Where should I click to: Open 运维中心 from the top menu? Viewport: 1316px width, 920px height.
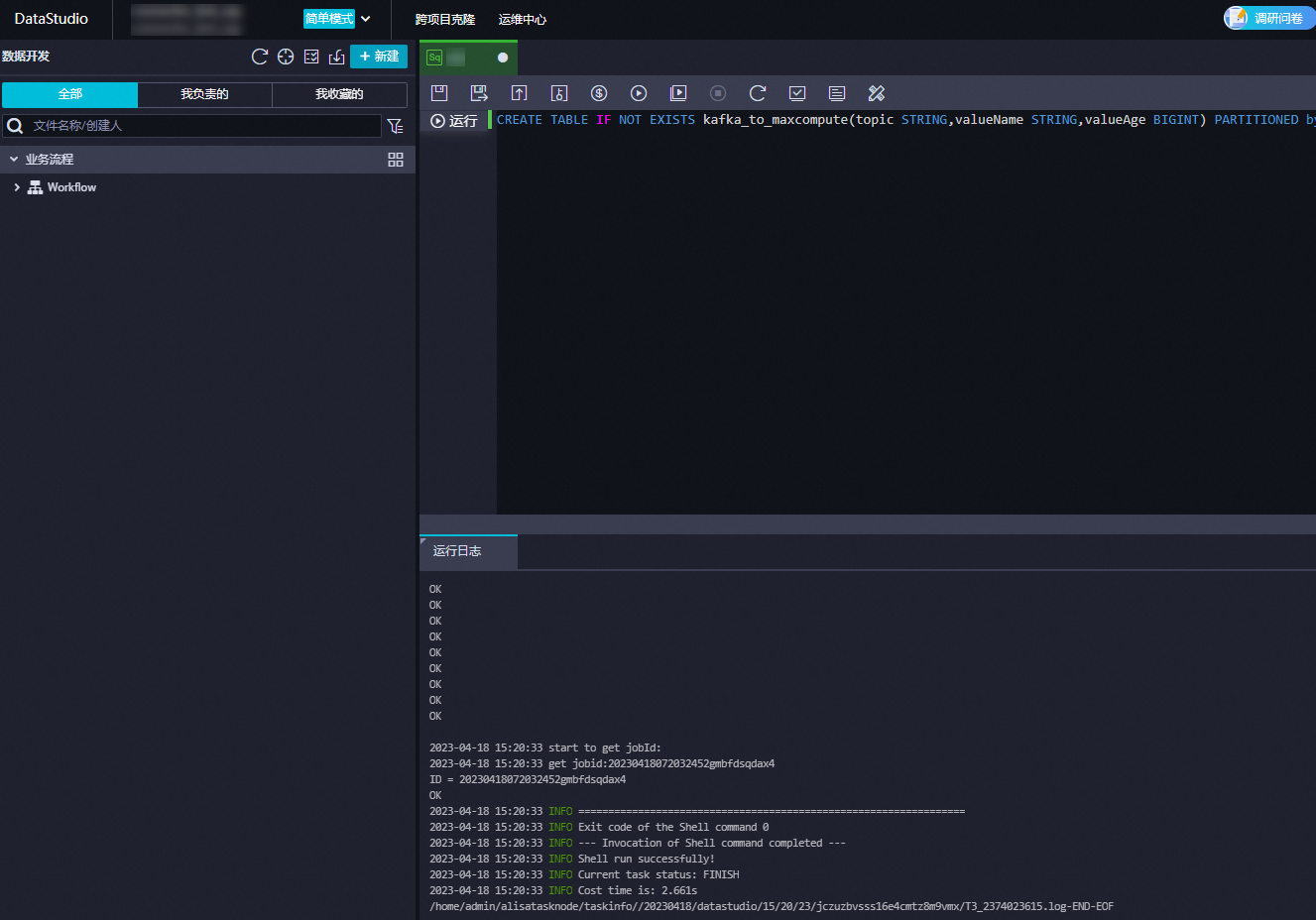tap(523, 20)
